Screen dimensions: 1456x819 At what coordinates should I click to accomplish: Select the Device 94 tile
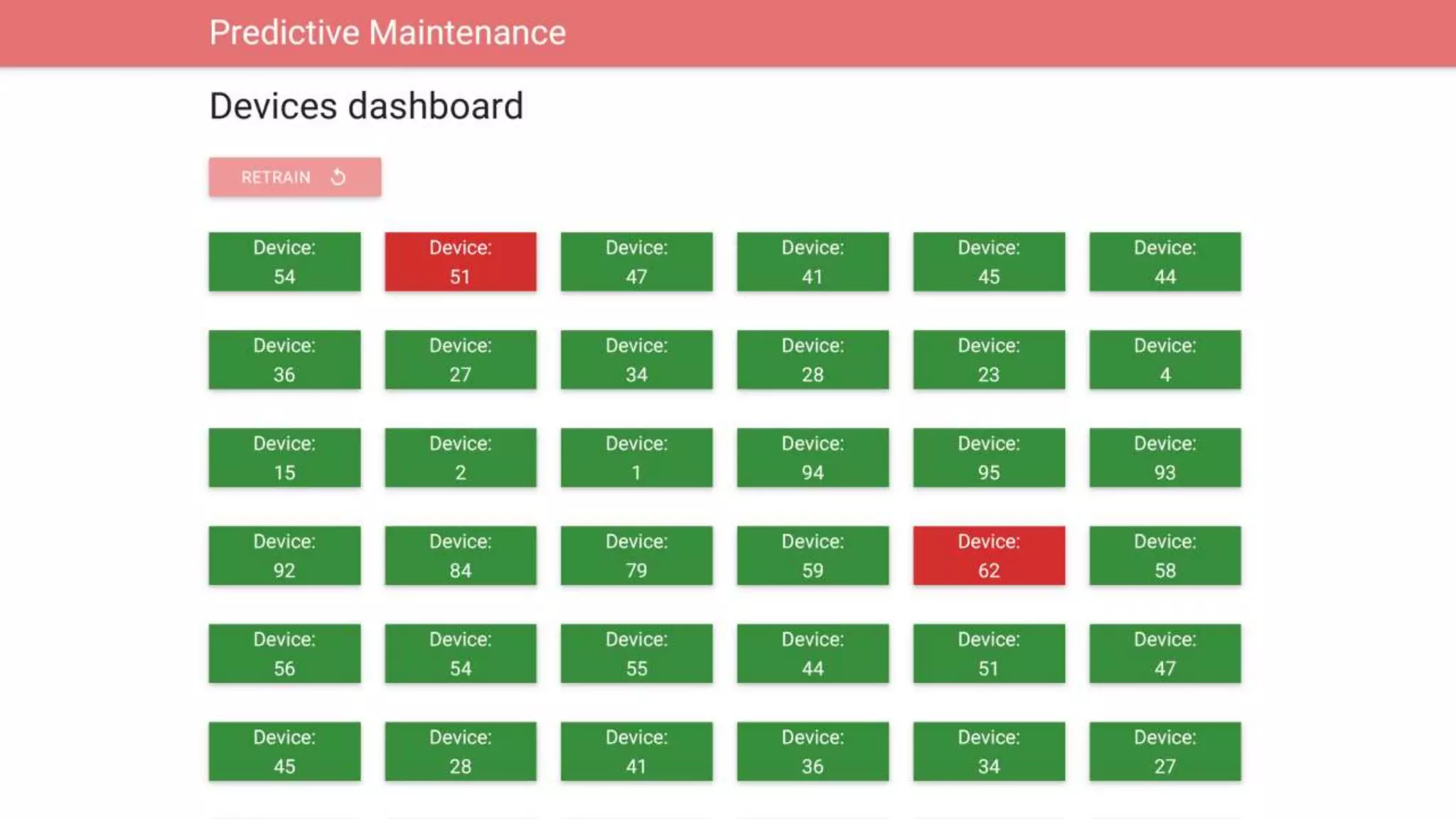[813, 457]
